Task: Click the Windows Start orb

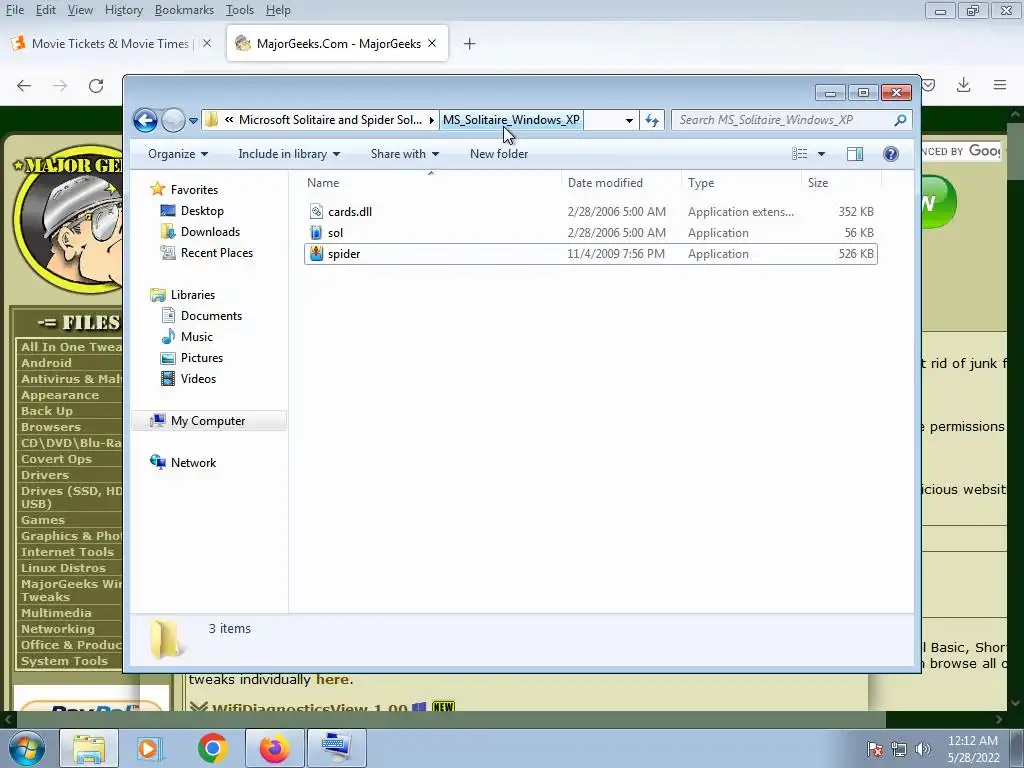Action: [x=26, y=748]
